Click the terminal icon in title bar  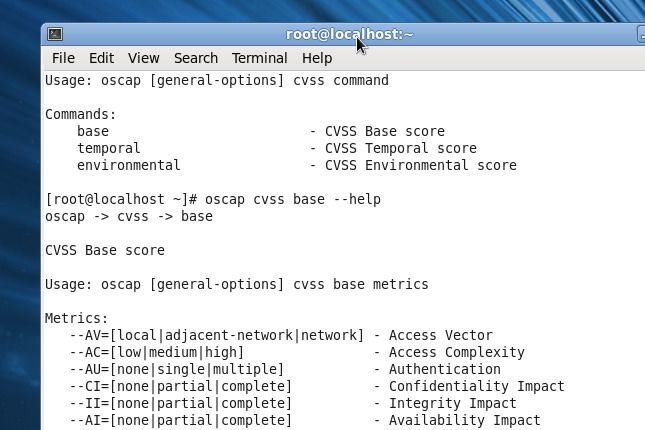(55, 34)
